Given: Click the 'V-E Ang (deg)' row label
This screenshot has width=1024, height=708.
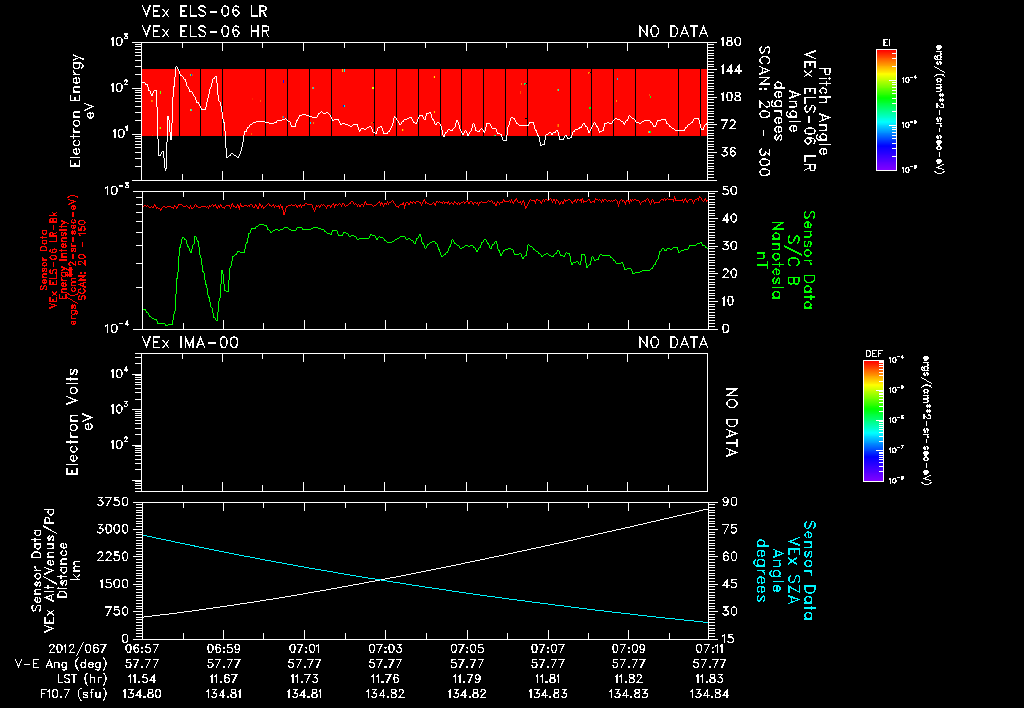Looking at the screenshot, I should pos(61,664).
